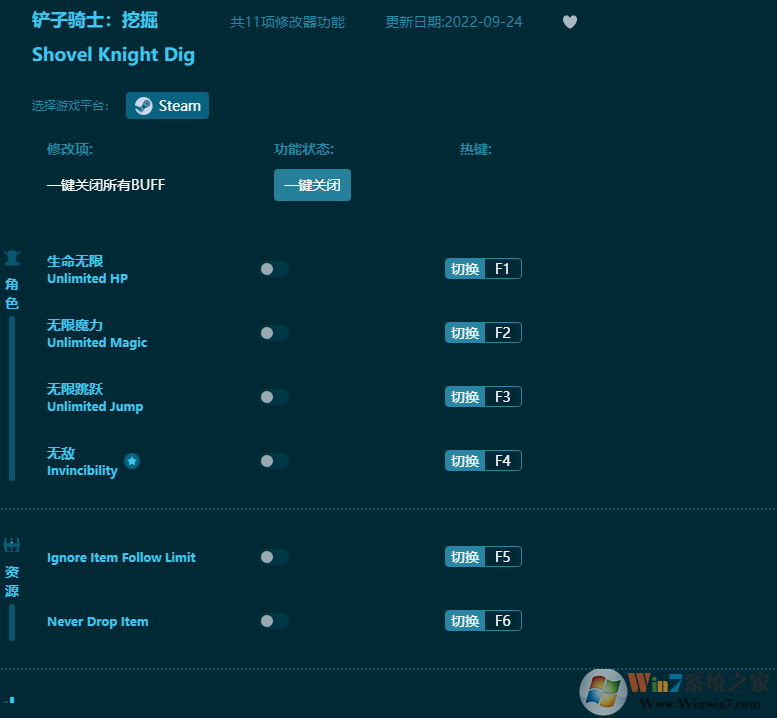
Task: Click the heart favorite icon
Action: [570, 22]
